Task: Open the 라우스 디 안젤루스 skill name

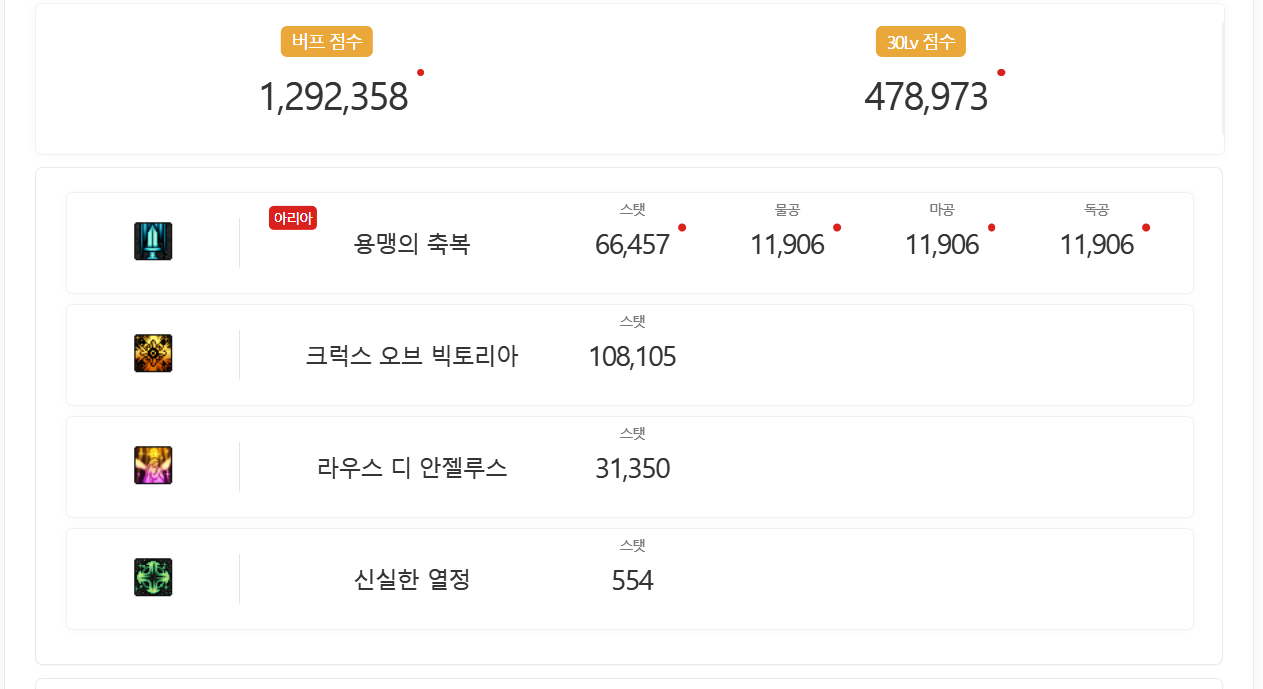Action: pos(412,468)
